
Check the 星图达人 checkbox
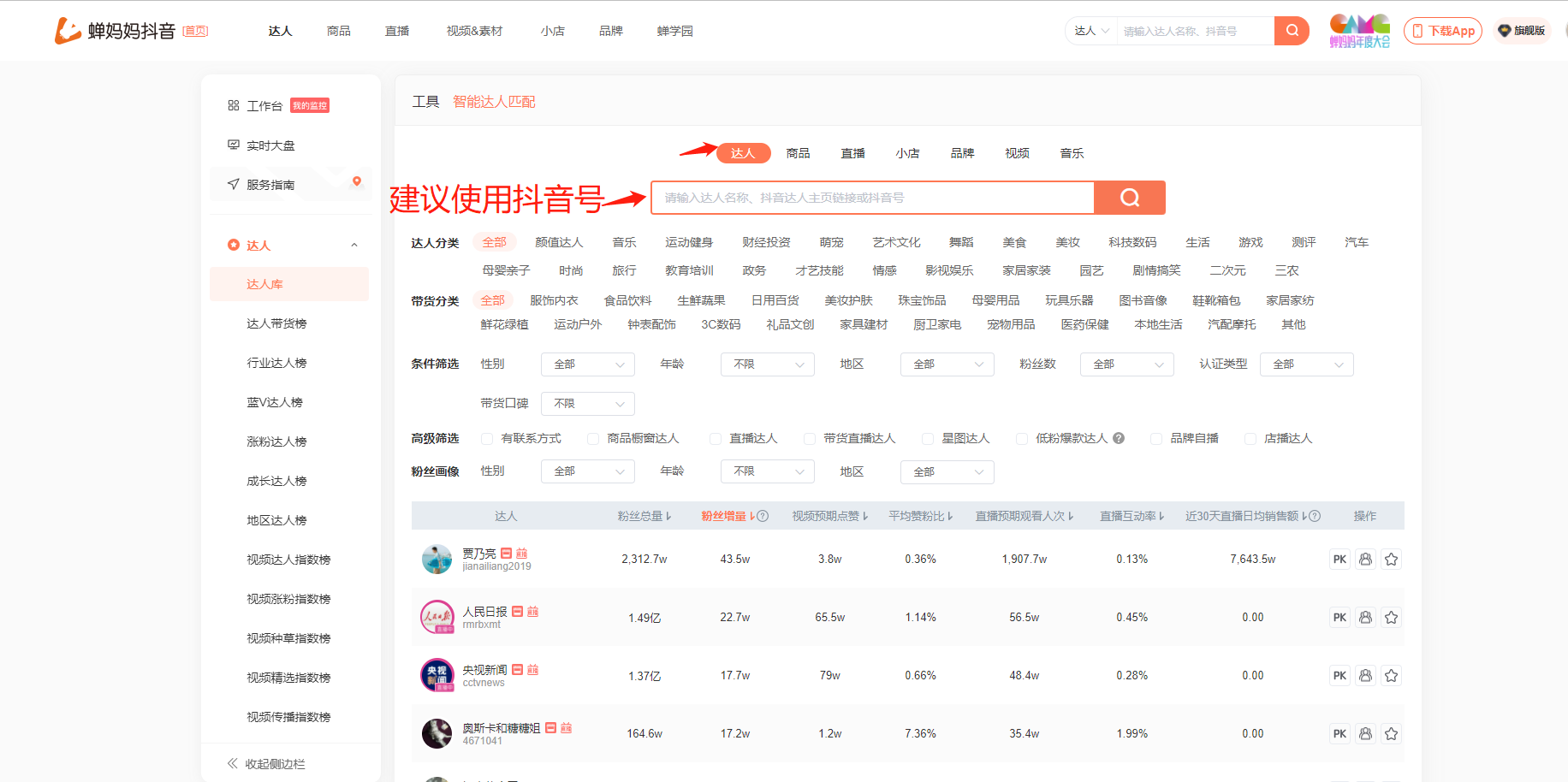click(x=927, y=438)
